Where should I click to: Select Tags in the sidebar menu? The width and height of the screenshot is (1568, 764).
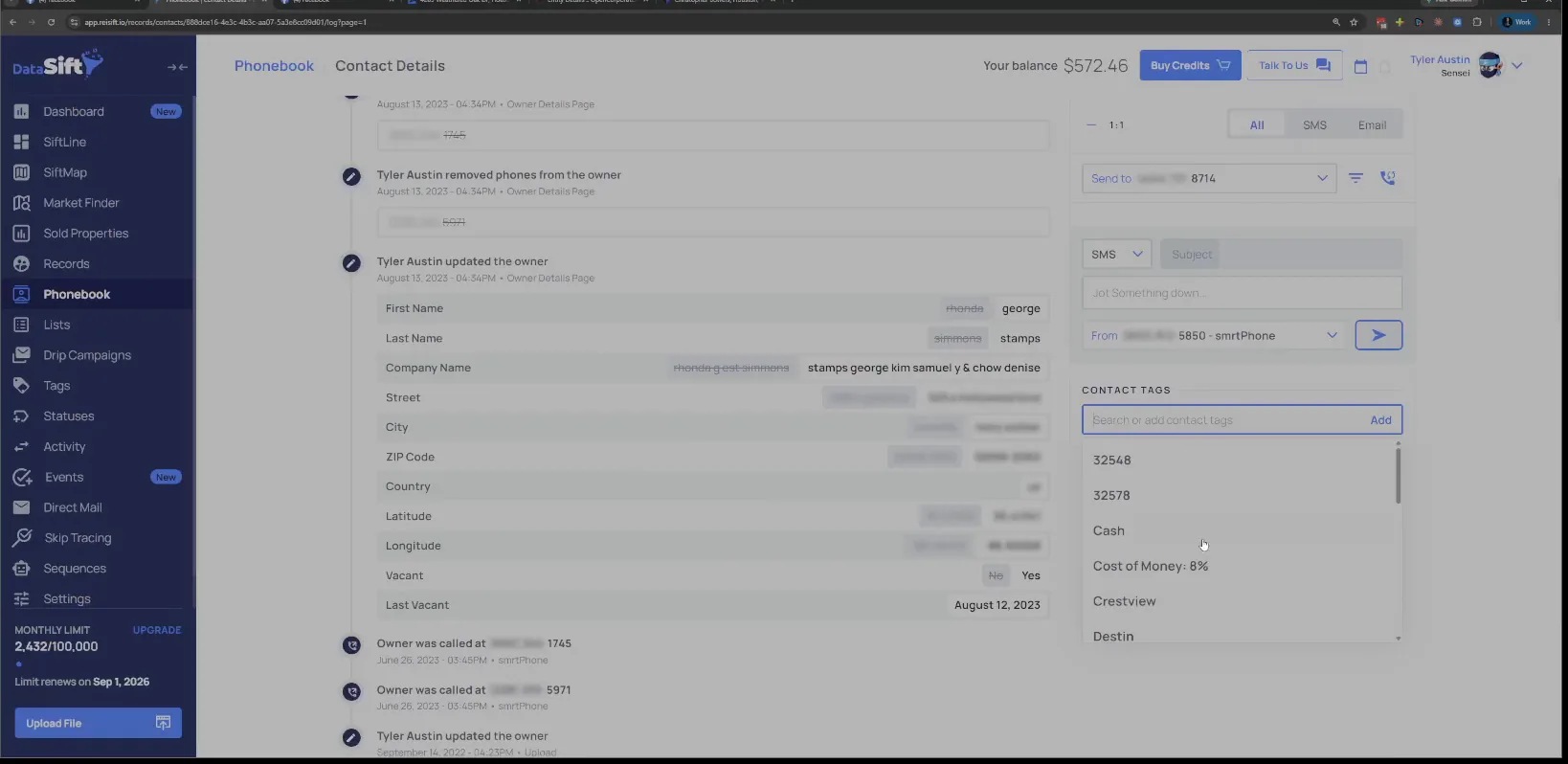coord(56,386)
